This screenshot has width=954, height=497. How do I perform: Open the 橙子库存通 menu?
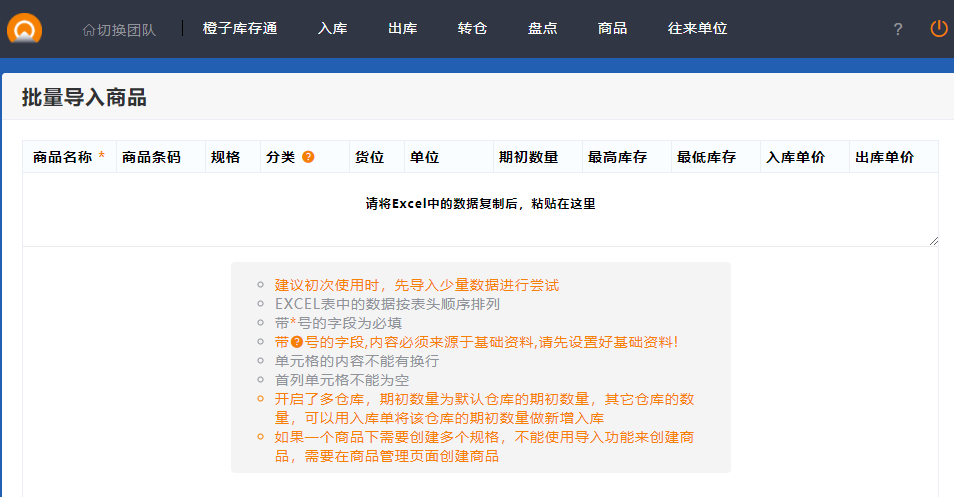[x=239, y=29]
